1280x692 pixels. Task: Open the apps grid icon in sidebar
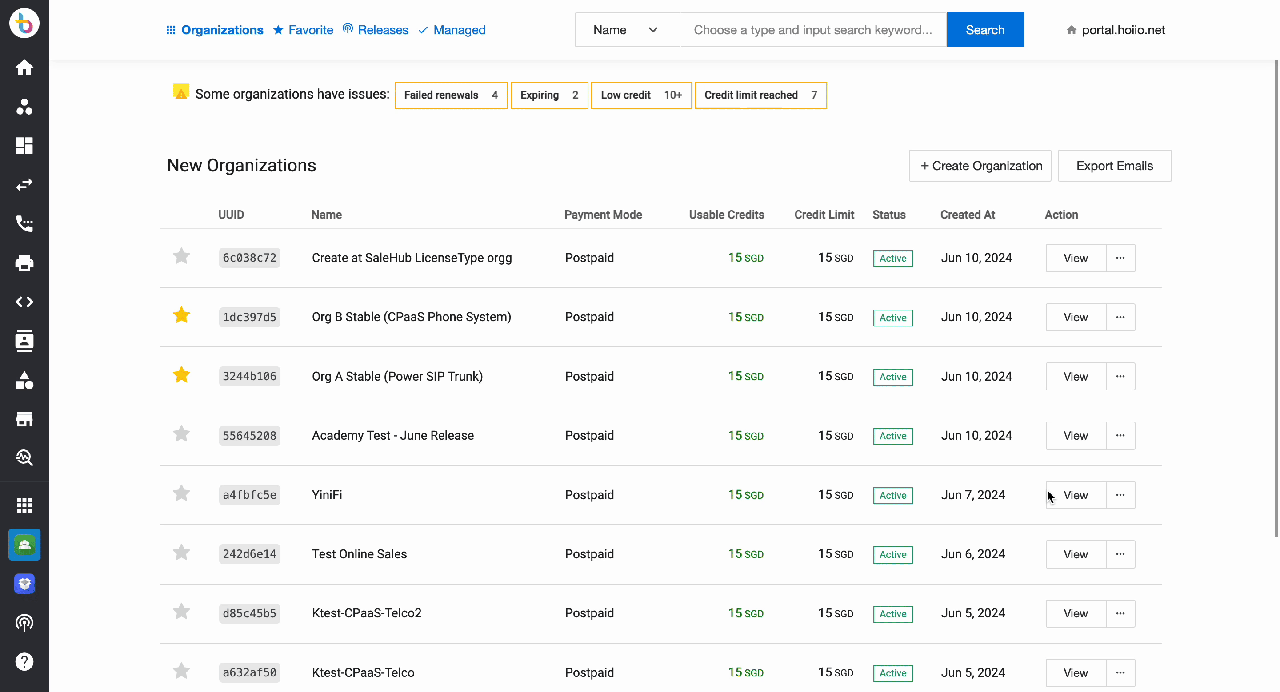(x=24, y=506)
